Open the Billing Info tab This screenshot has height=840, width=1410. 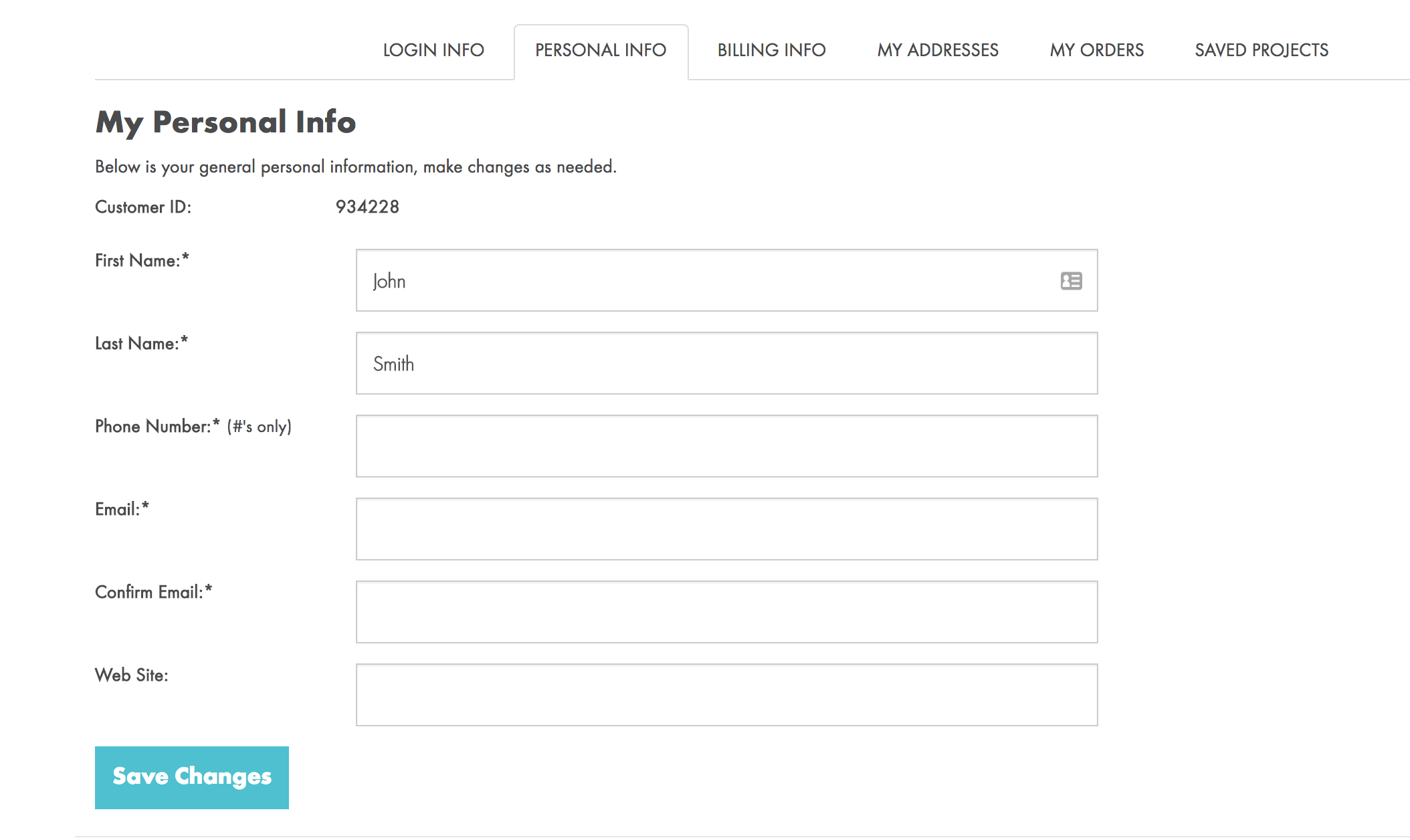(771, 50)
